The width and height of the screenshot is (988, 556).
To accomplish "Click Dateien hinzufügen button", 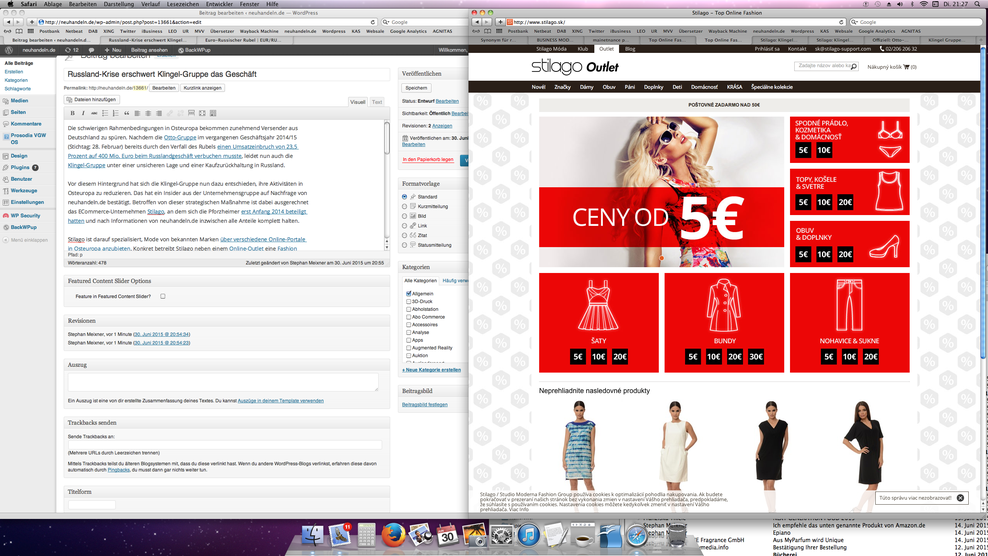I will [91, 100].
